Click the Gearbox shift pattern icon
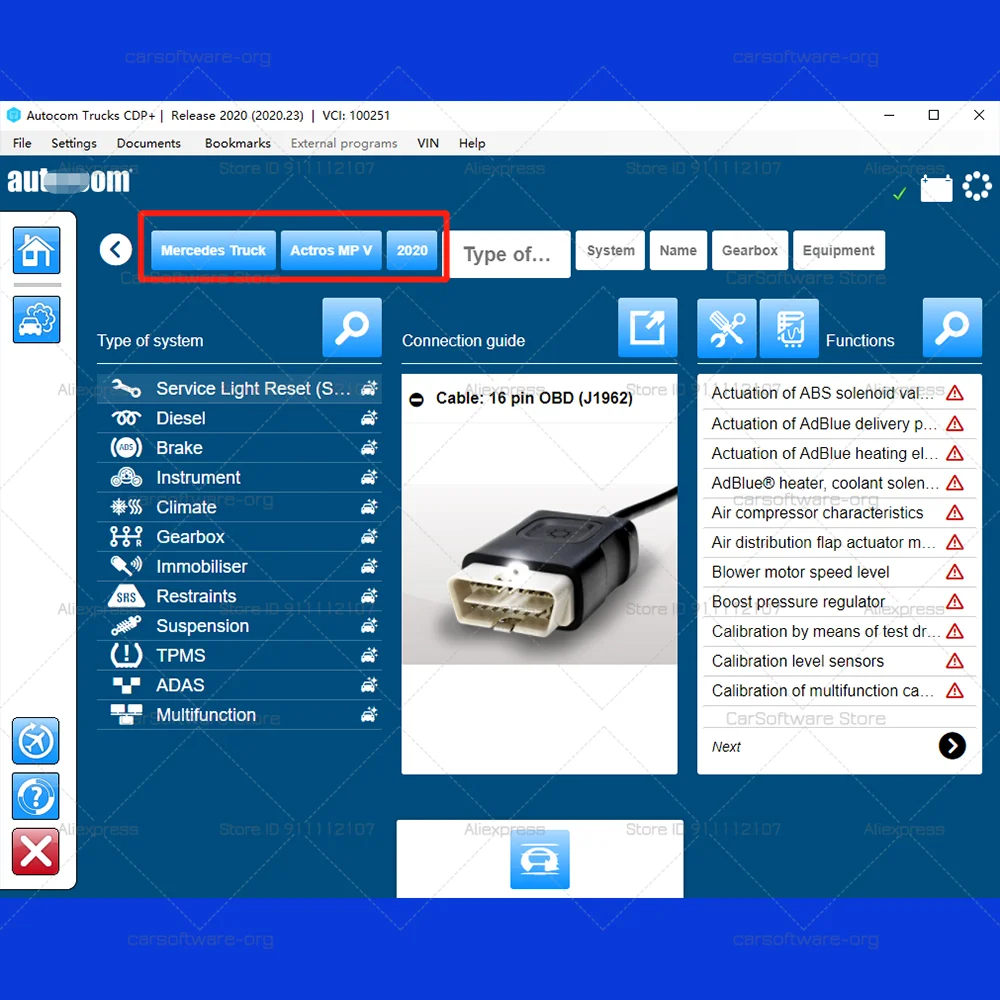The height and width of the screenshot is (1000, 1000). (126, 536)
